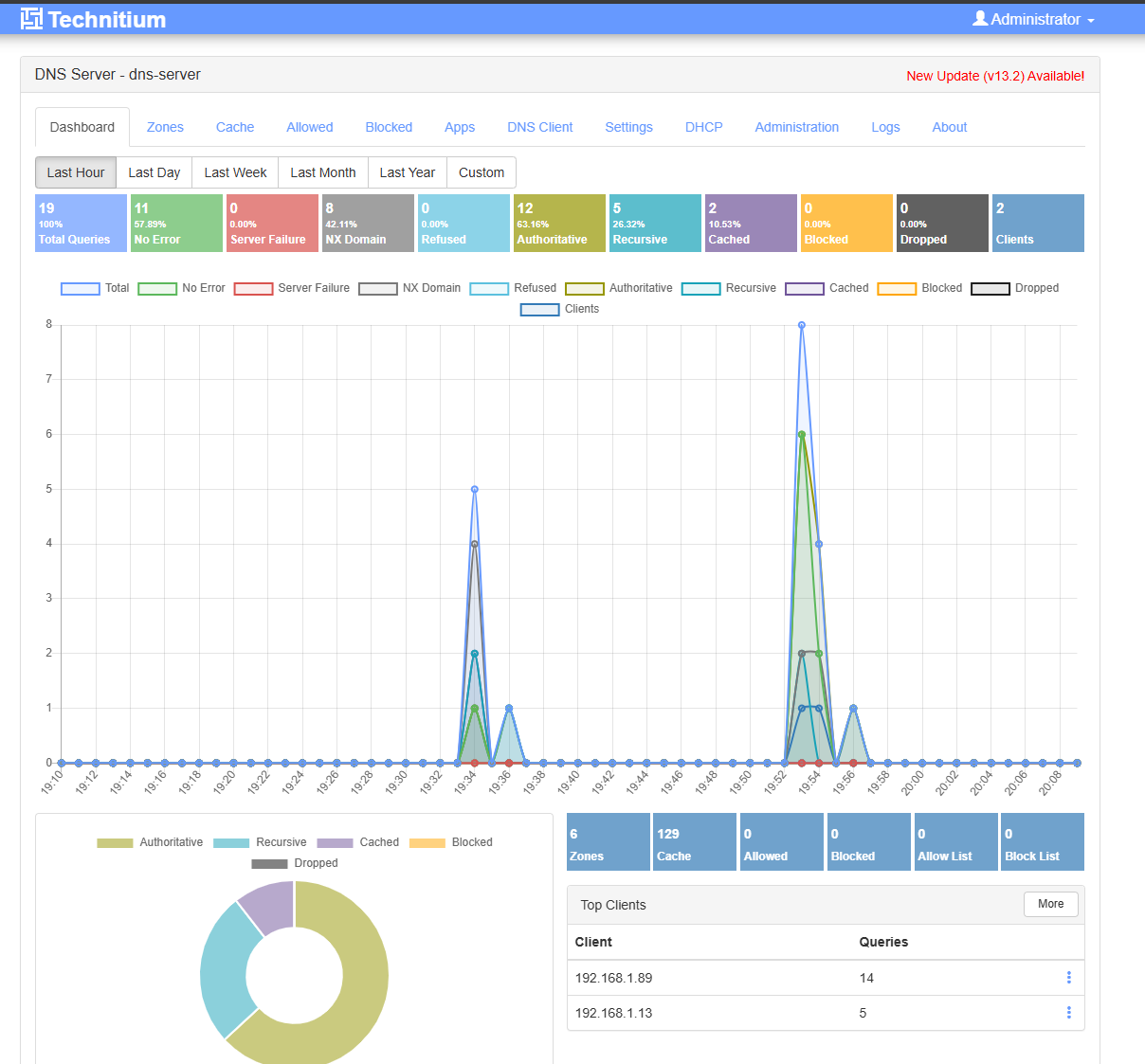Click the Allow List summary tile
The image size is (1145, 1064).
point(955,842)
